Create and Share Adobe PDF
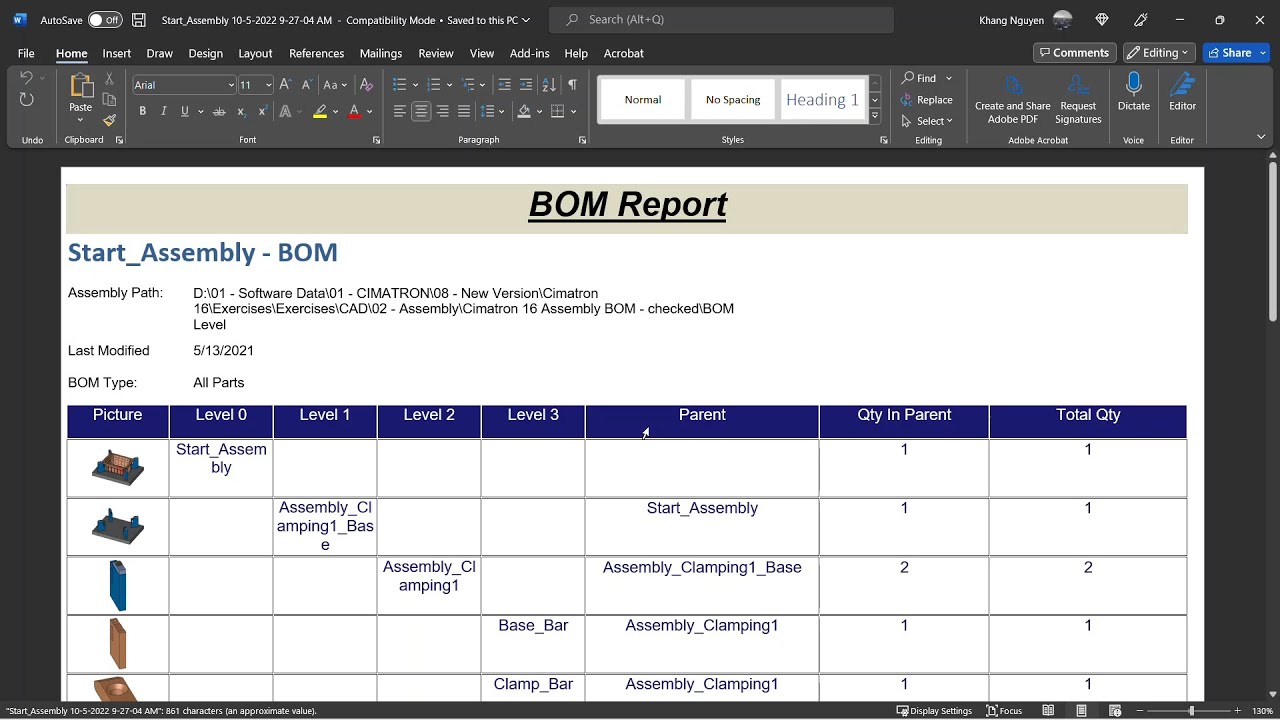The image size is (1280, 720). [1013, 99]
